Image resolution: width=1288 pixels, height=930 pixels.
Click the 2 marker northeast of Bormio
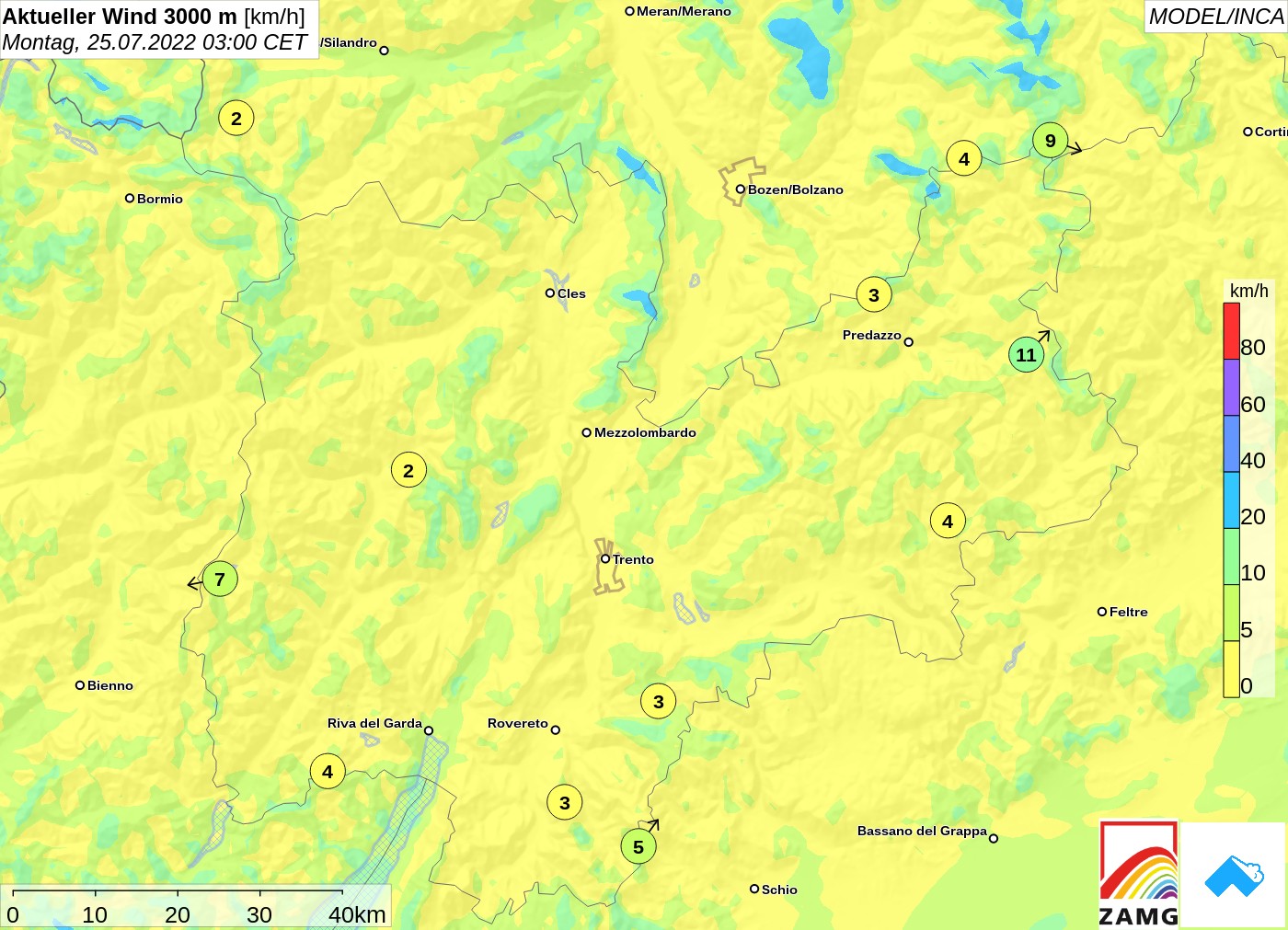[236, 119]
